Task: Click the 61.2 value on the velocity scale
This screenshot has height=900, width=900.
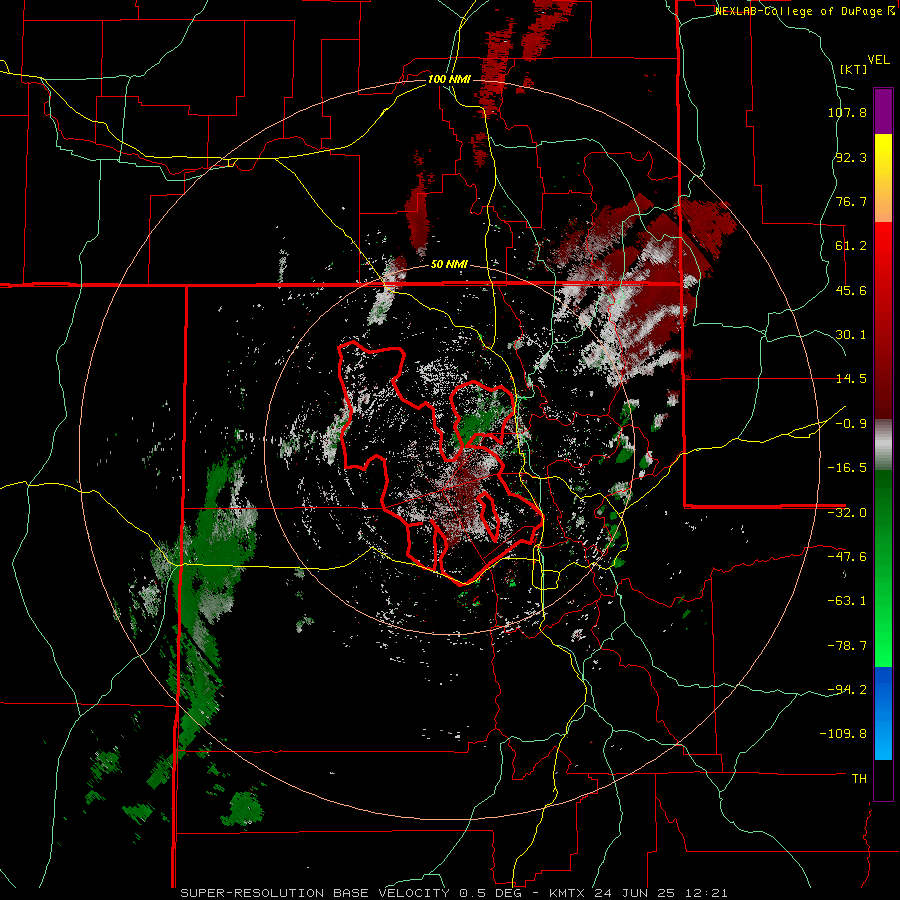Action: (x=851, y=246)
